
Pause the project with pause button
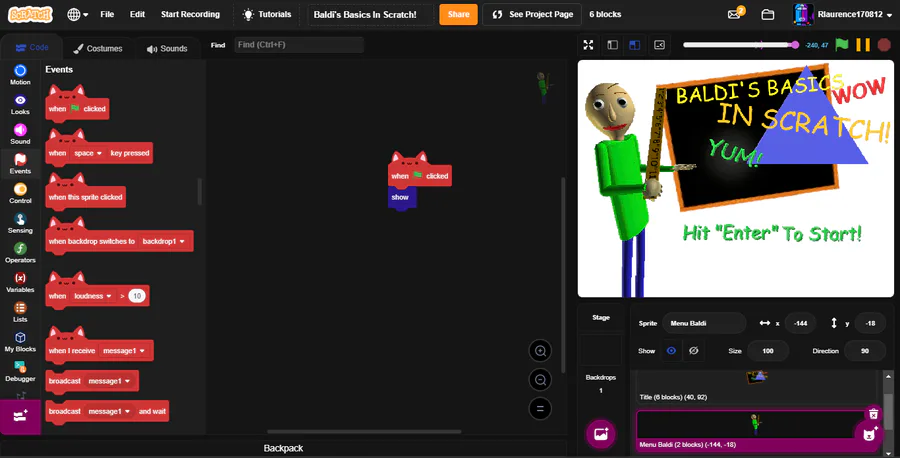tap(863, 45)
